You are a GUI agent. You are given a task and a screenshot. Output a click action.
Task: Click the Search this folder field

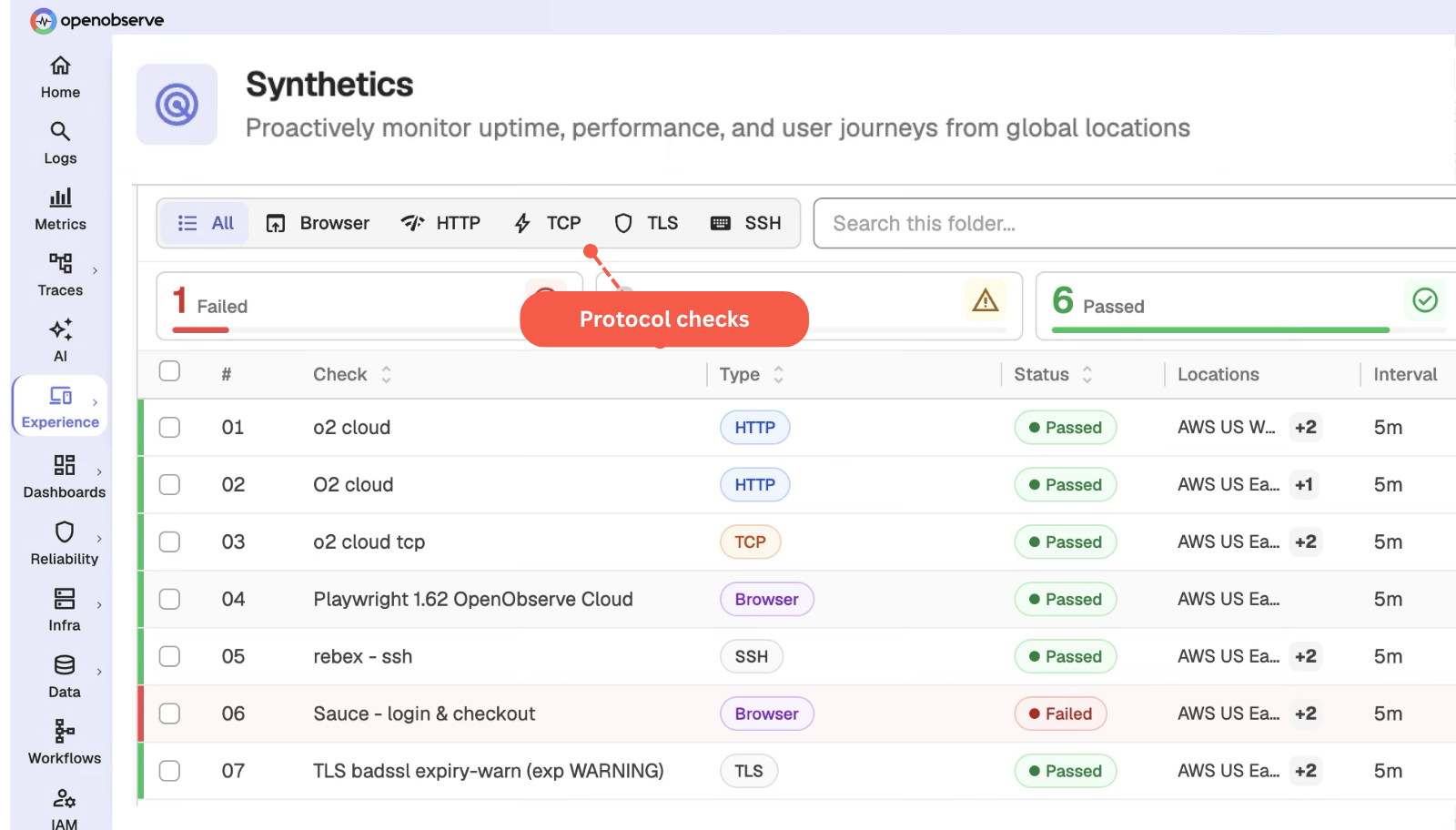pyautogui.click(x=1135, y=223)
